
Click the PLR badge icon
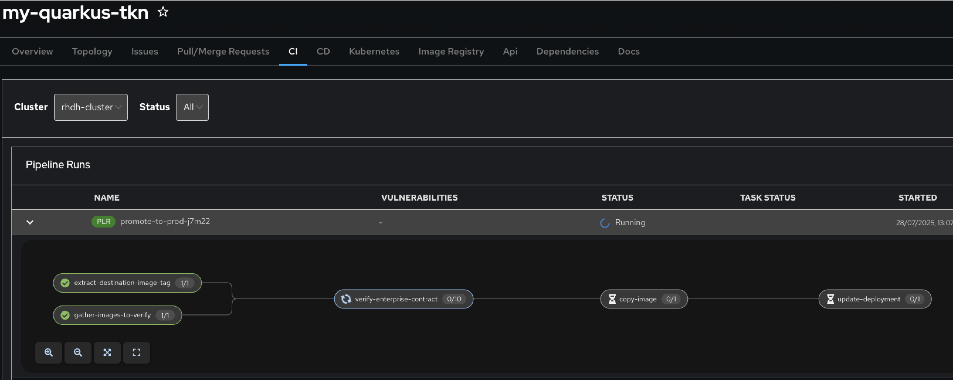pos(103,222)
